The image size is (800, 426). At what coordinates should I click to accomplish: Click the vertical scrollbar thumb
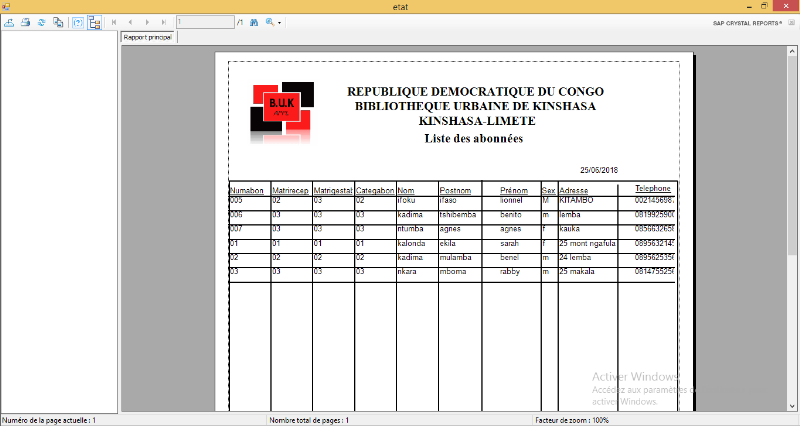pos(792,153)
